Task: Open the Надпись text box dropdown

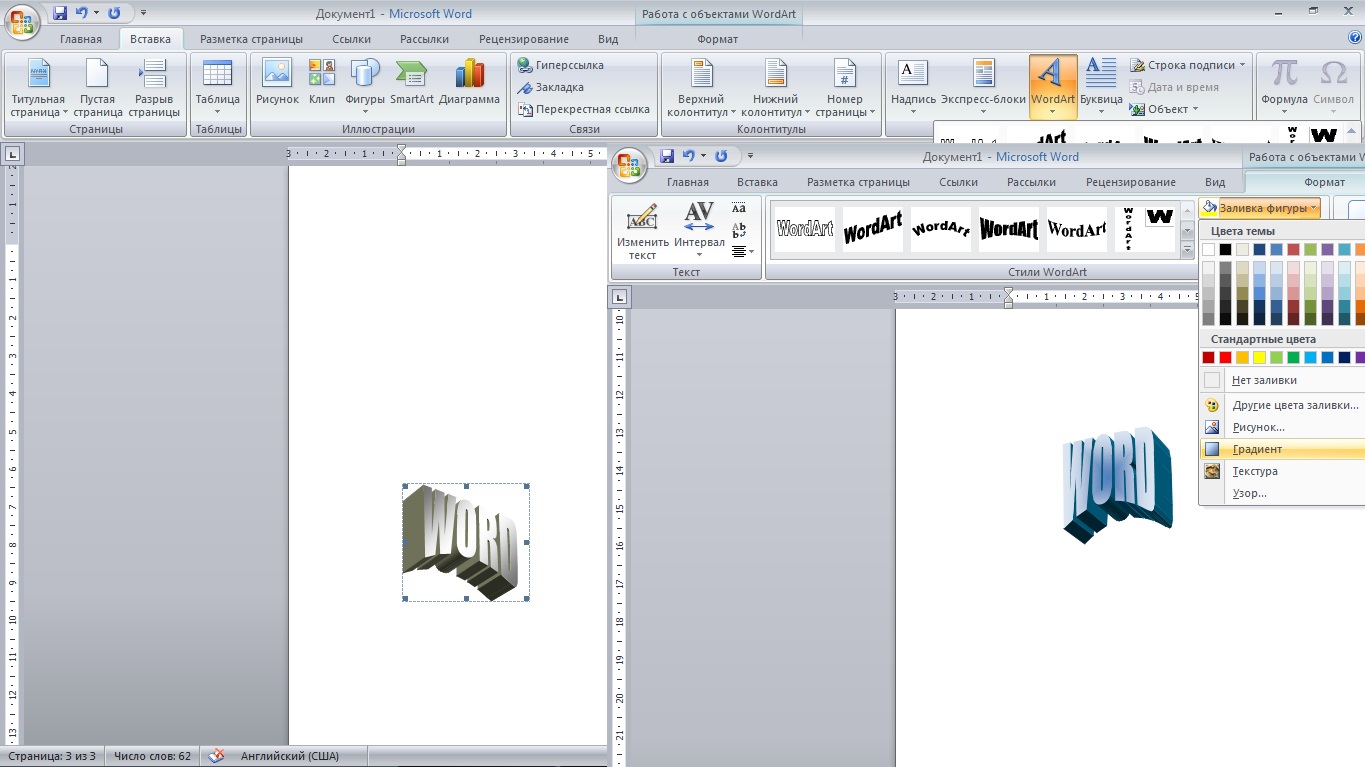Action: coord(913,88)
